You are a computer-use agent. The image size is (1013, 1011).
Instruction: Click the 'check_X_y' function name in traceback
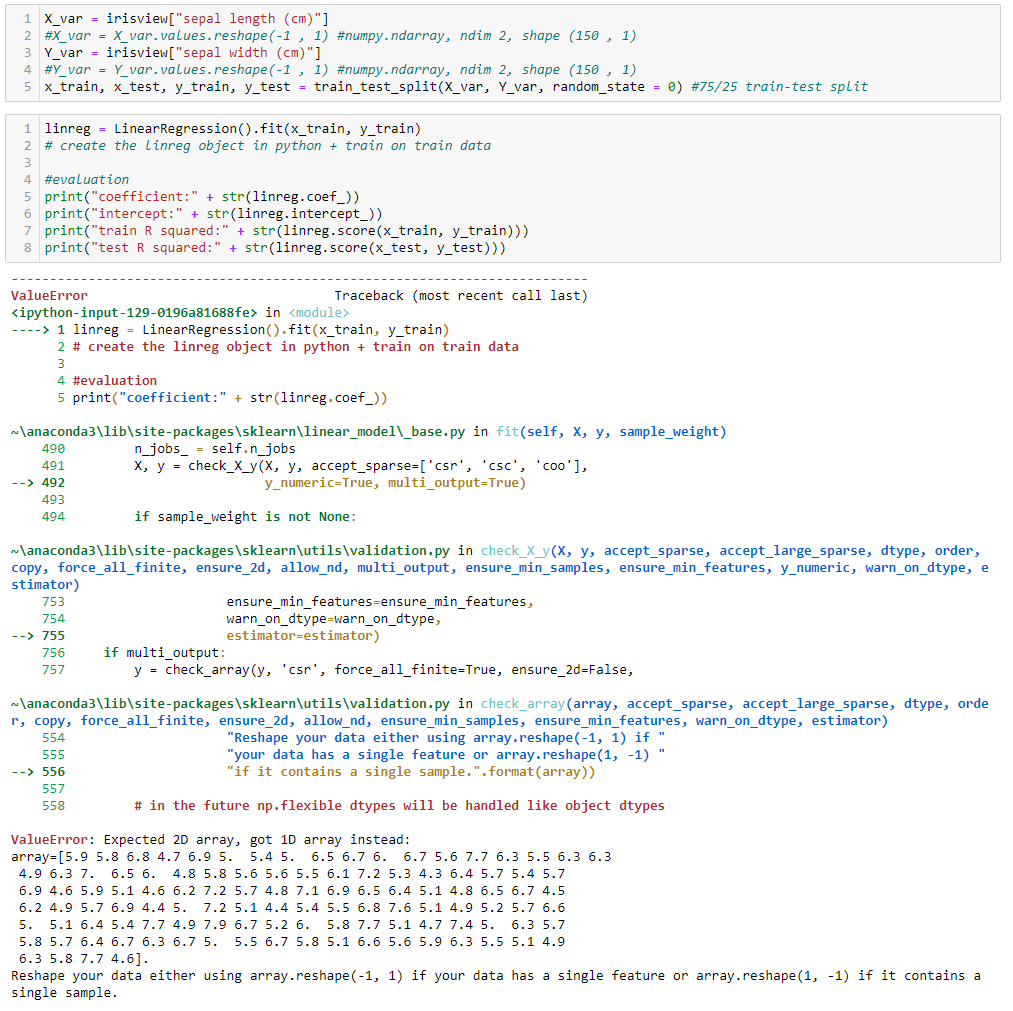point(515,550)
